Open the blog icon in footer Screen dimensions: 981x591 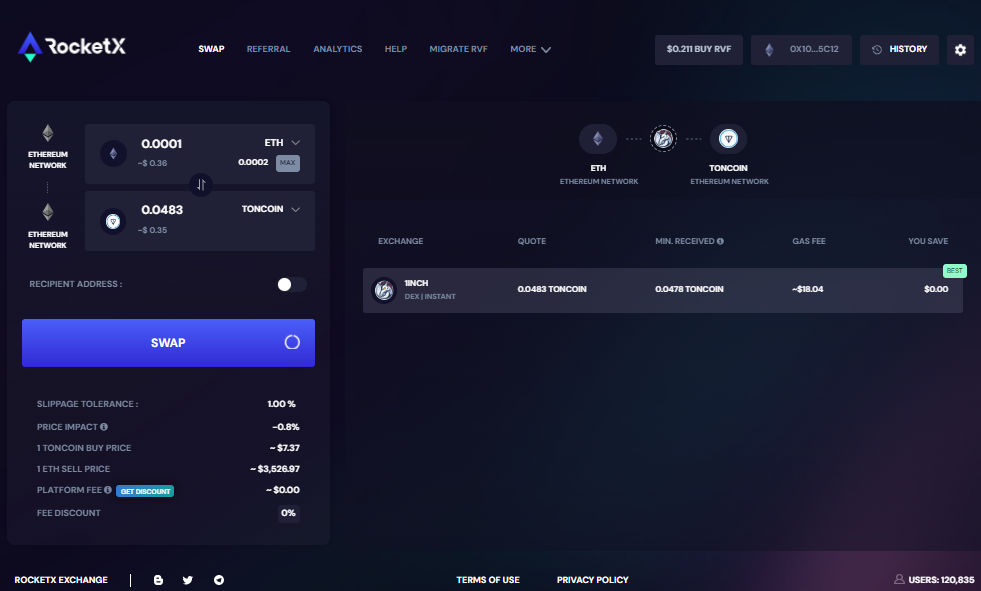pos(158,580)
